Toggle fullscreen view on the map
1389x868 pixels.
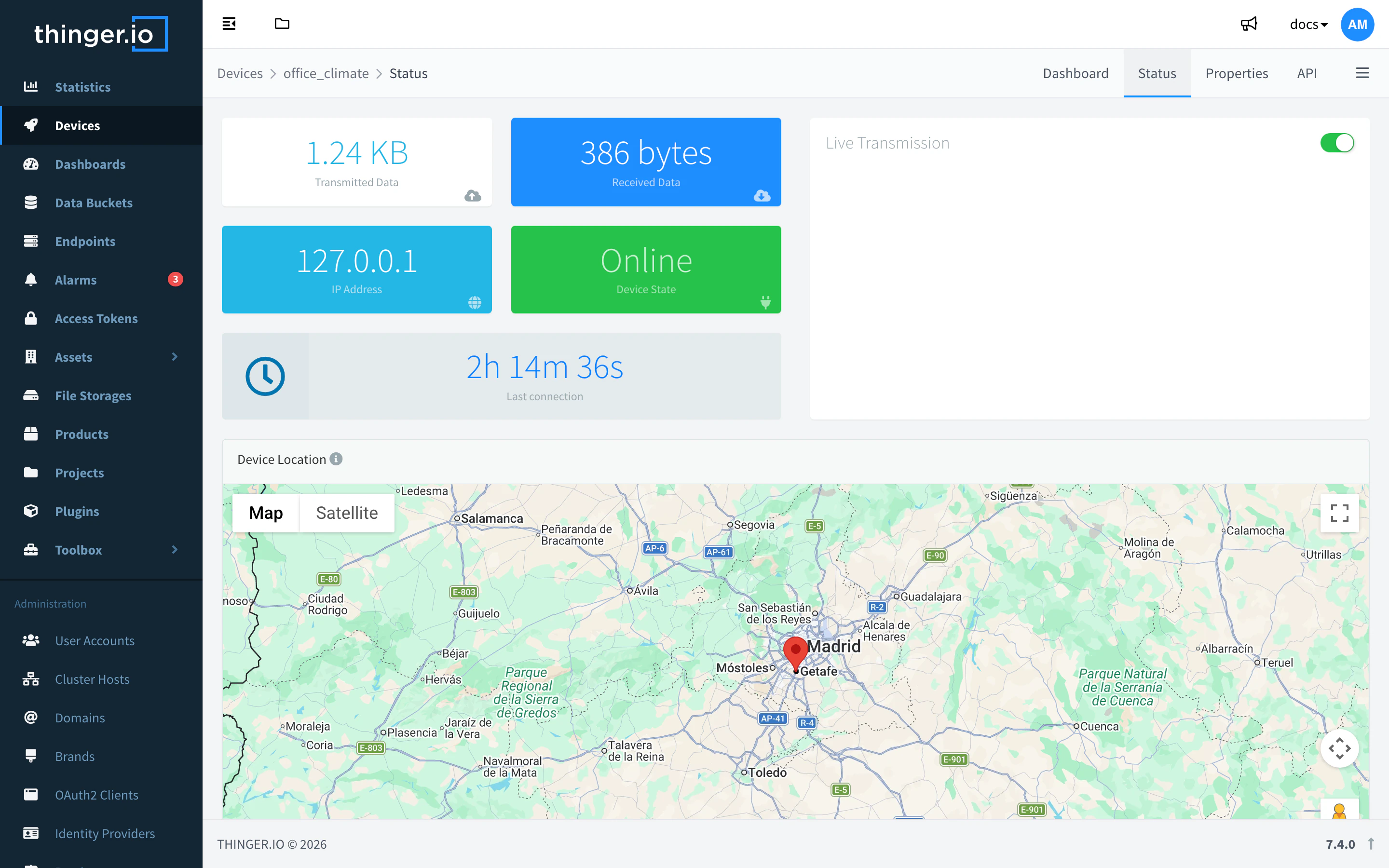[x=1339, y=513]
